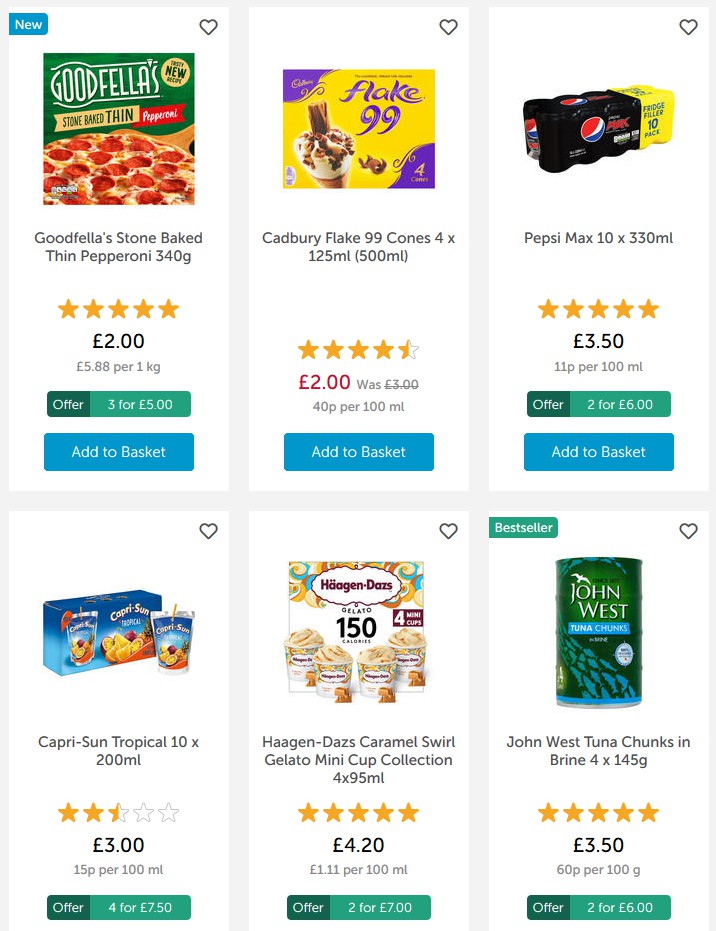Click the heart on John West Tuna Chunks
The height and width of the screenshot is (931, 716).
(x=688, y=531)
